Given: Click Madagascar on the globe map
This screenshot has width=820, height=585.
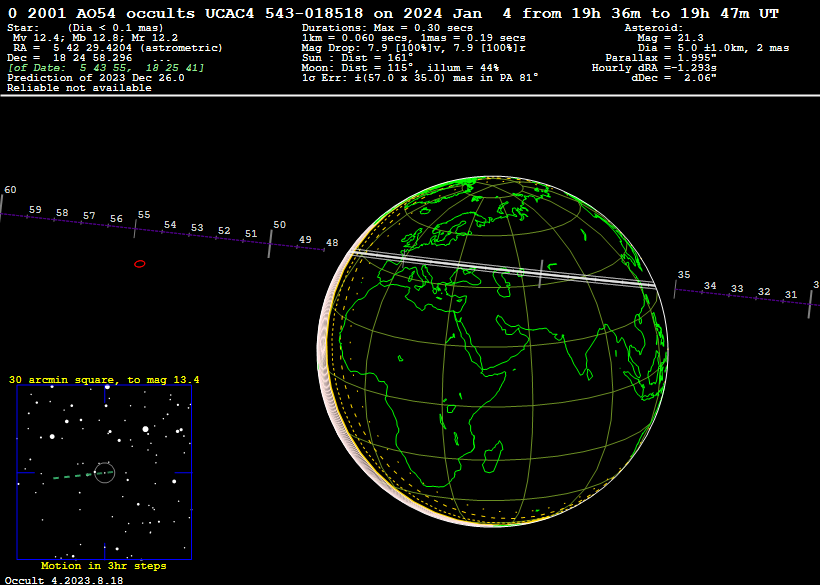Looking at the screenshot, I should [x=493, y=456].
